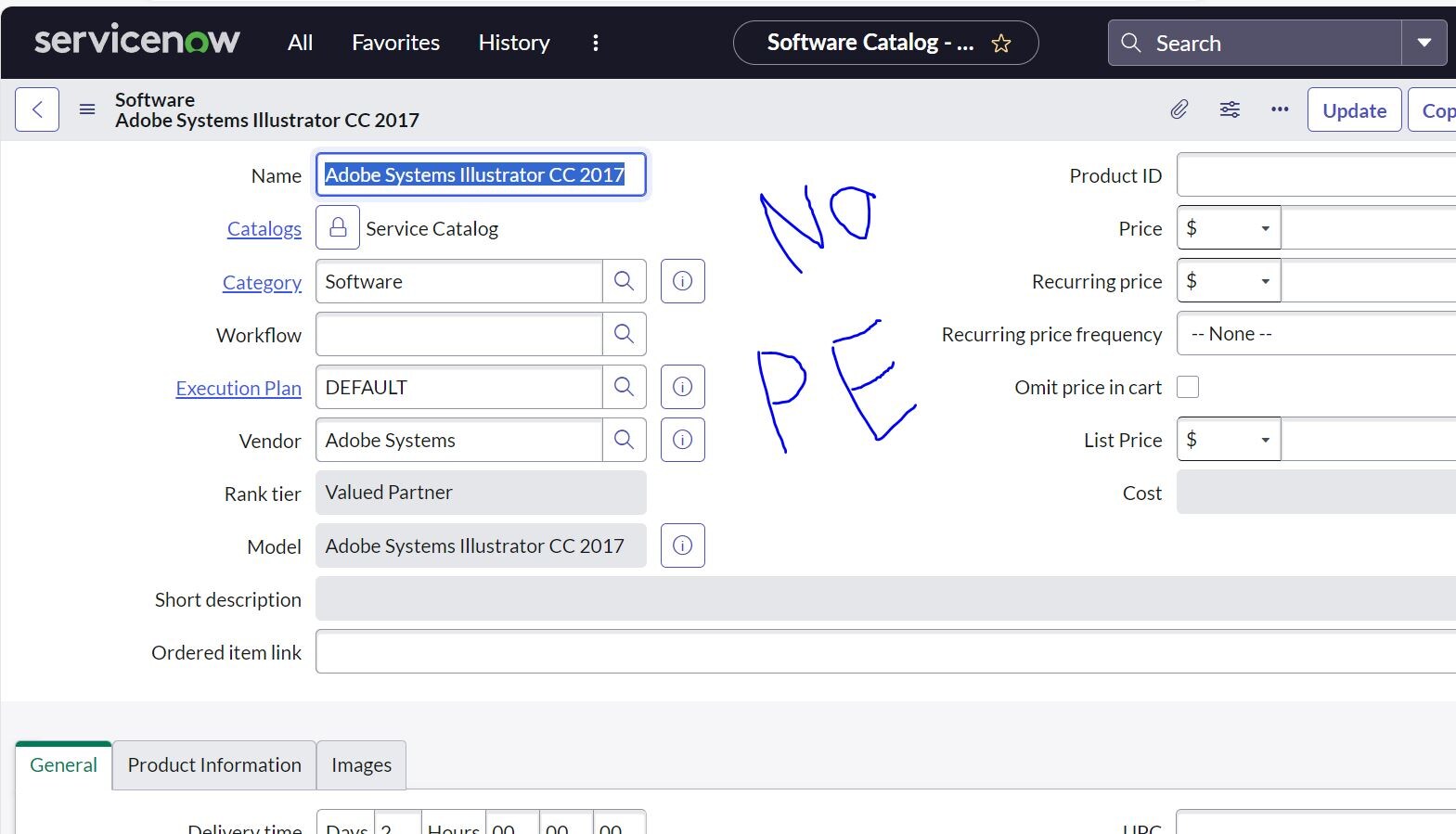Image resolution: width=1456 pixels, height=834 pixels.
Task: Click the empty Workflow field
Action: [x=458, y=334]
